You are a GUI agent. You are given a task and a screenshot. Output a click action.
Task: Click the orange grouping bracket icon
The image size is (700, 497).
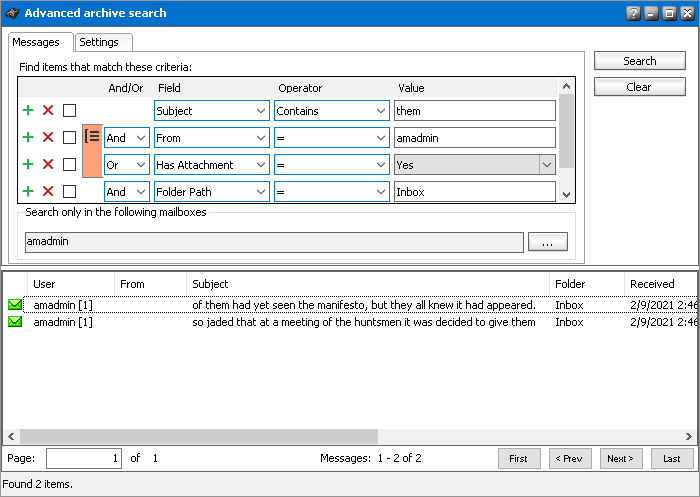coord(92,138)
